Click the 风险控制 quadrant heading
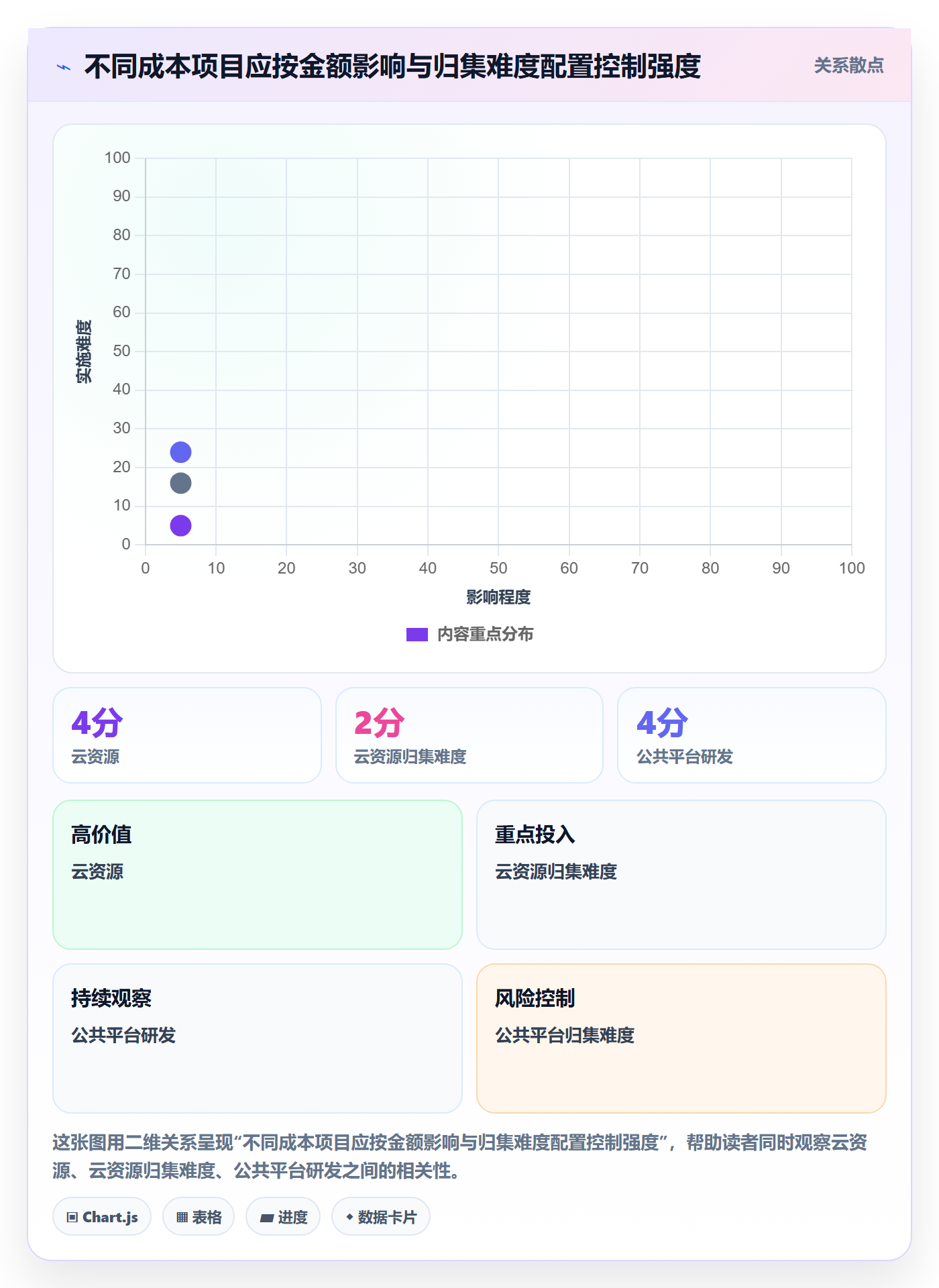939x1288 pixels. 535,998
